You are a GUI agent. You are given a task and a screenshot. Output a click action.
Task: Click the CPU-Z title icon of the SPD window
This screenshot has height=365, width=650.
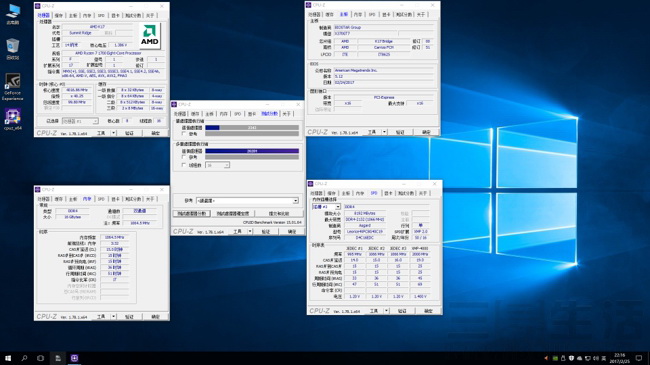tap(310, 183)
